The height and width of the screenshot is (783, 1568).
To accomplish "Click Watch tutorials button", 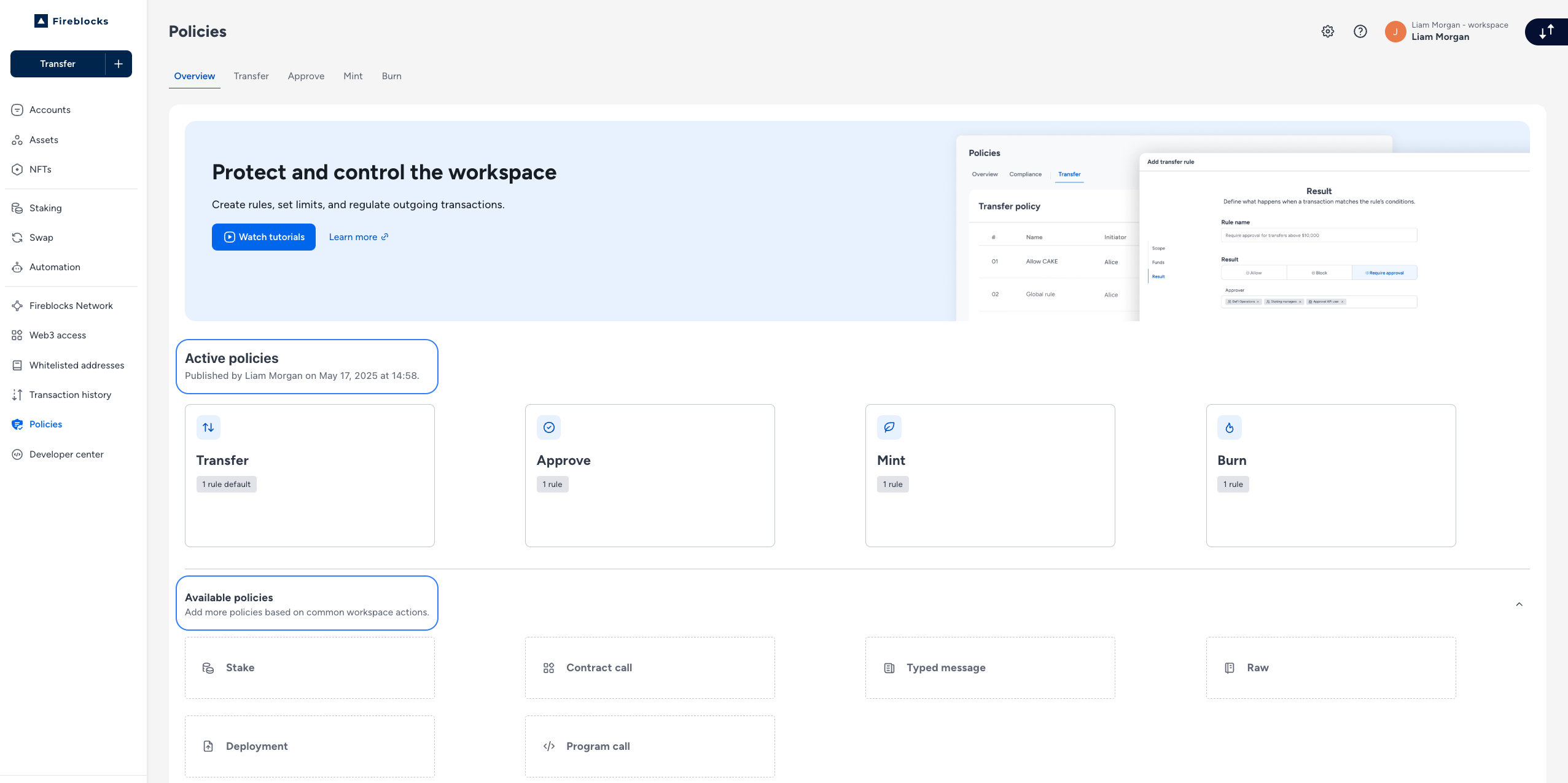I will click(x=263, y=237).
